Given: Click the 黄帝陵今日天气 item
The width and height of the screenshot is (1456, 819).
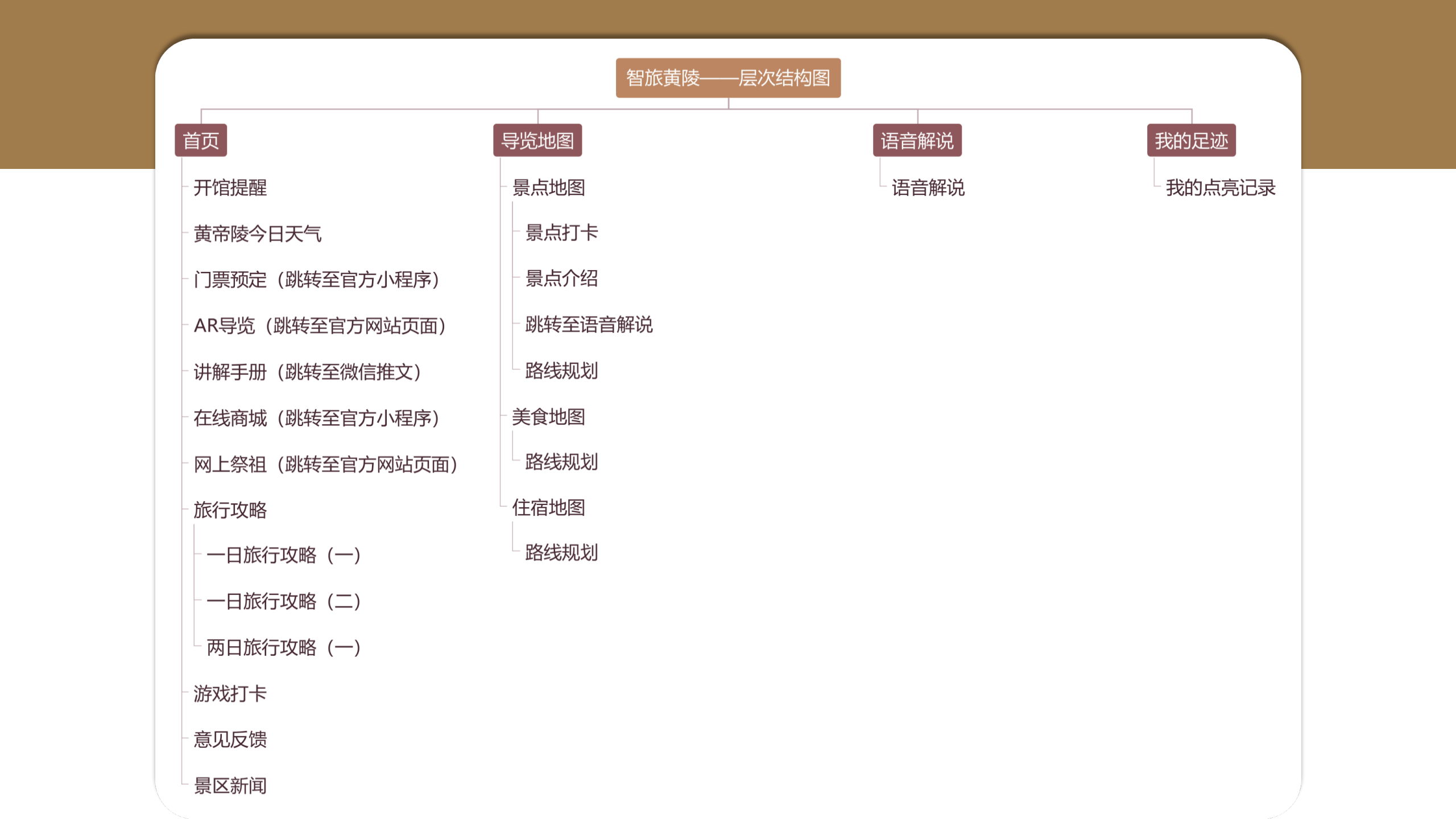Looking at the screenshot, I should 258,234.
